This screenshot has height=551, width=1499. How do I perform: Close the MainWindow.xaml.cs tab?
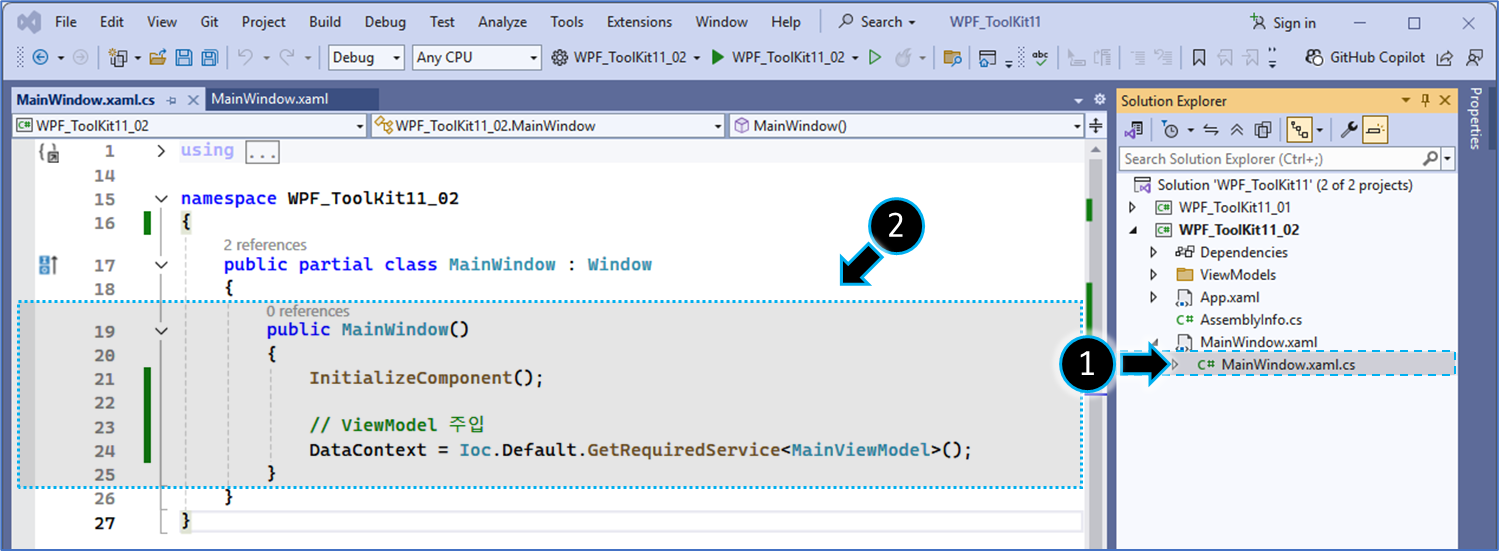coord(193,100)
